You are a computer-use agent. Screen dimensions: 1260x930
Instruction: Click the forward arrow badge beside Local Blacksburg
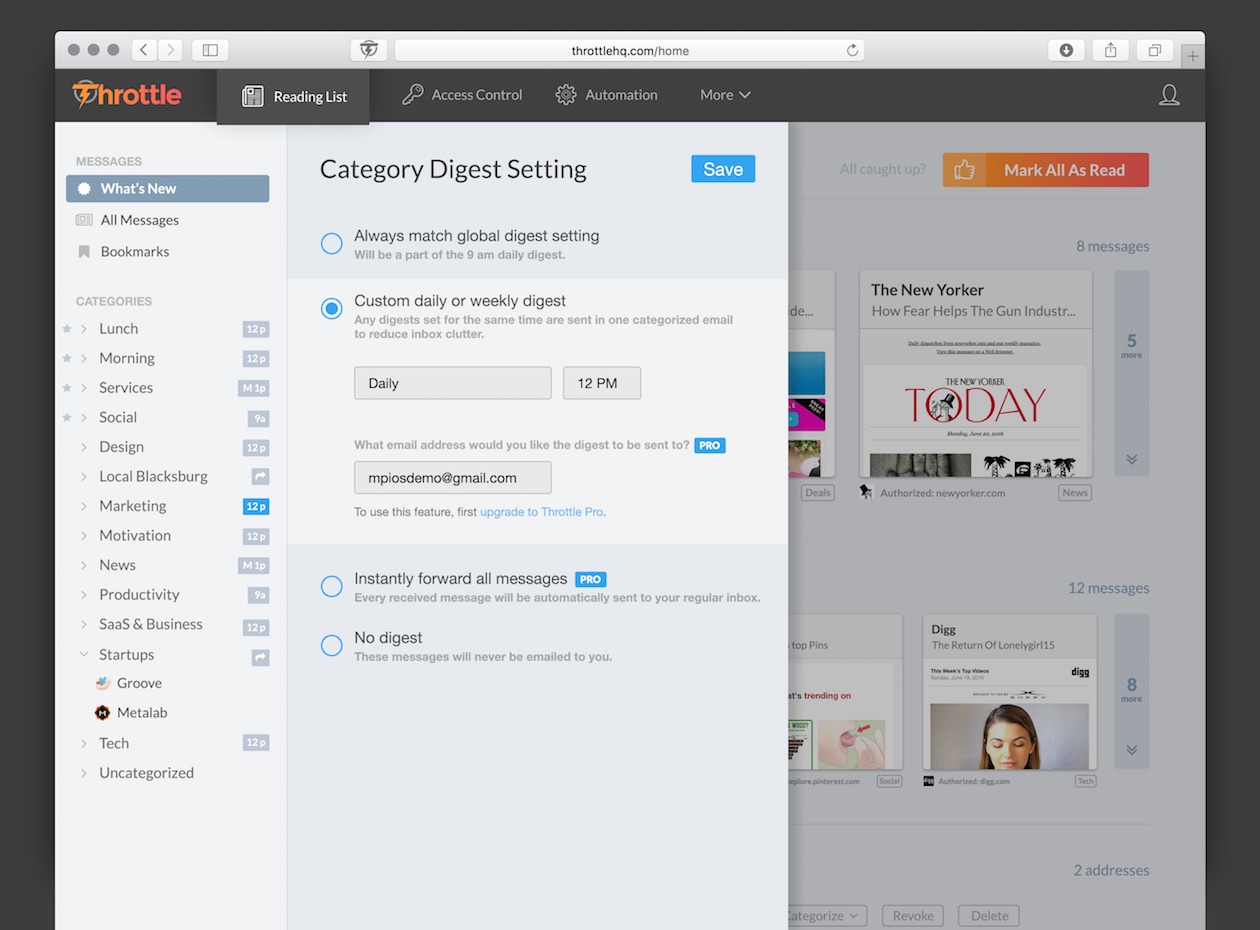pos(260,477)
